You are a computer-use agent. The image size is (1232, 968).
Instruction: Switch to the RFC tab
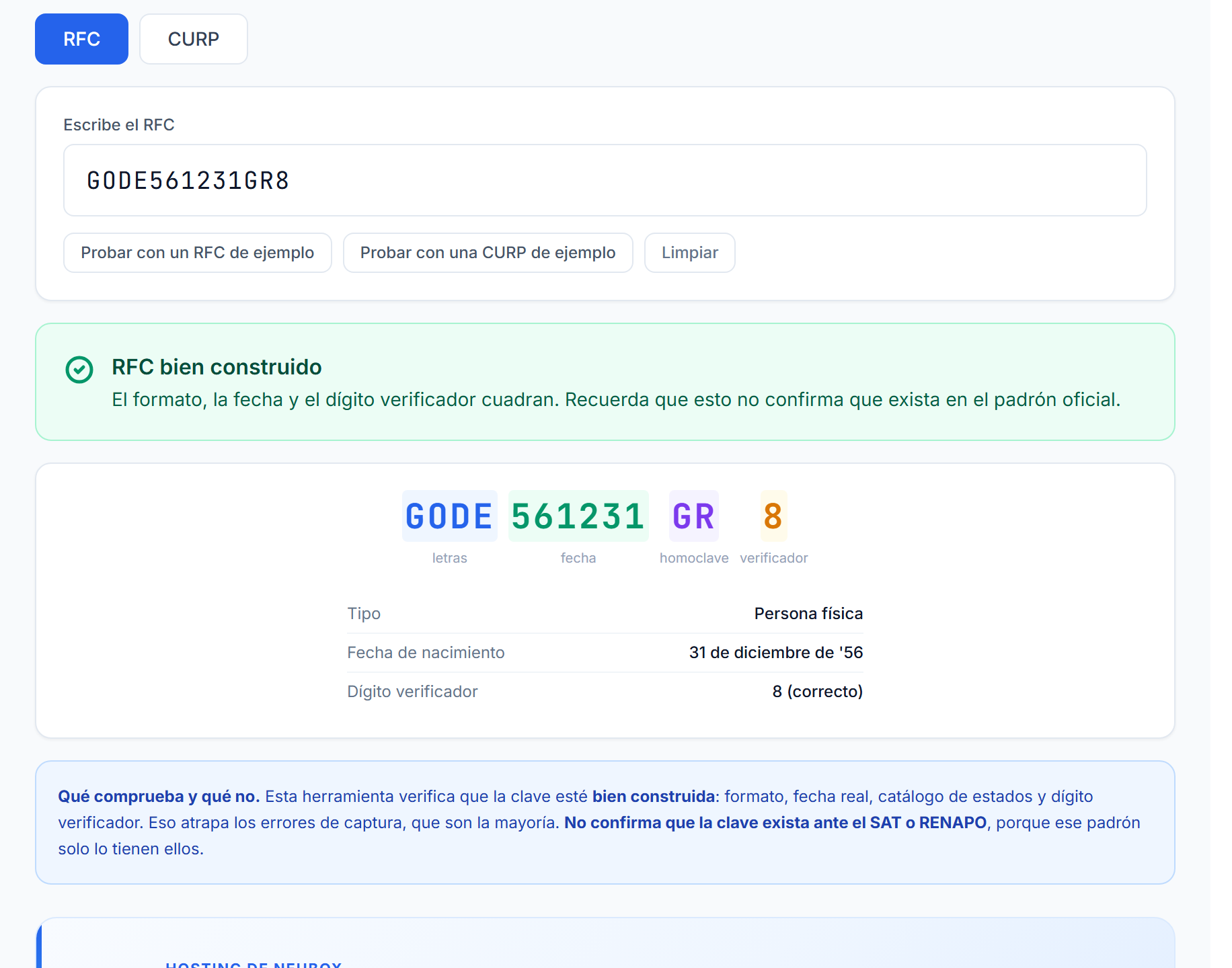pos(81,39)
